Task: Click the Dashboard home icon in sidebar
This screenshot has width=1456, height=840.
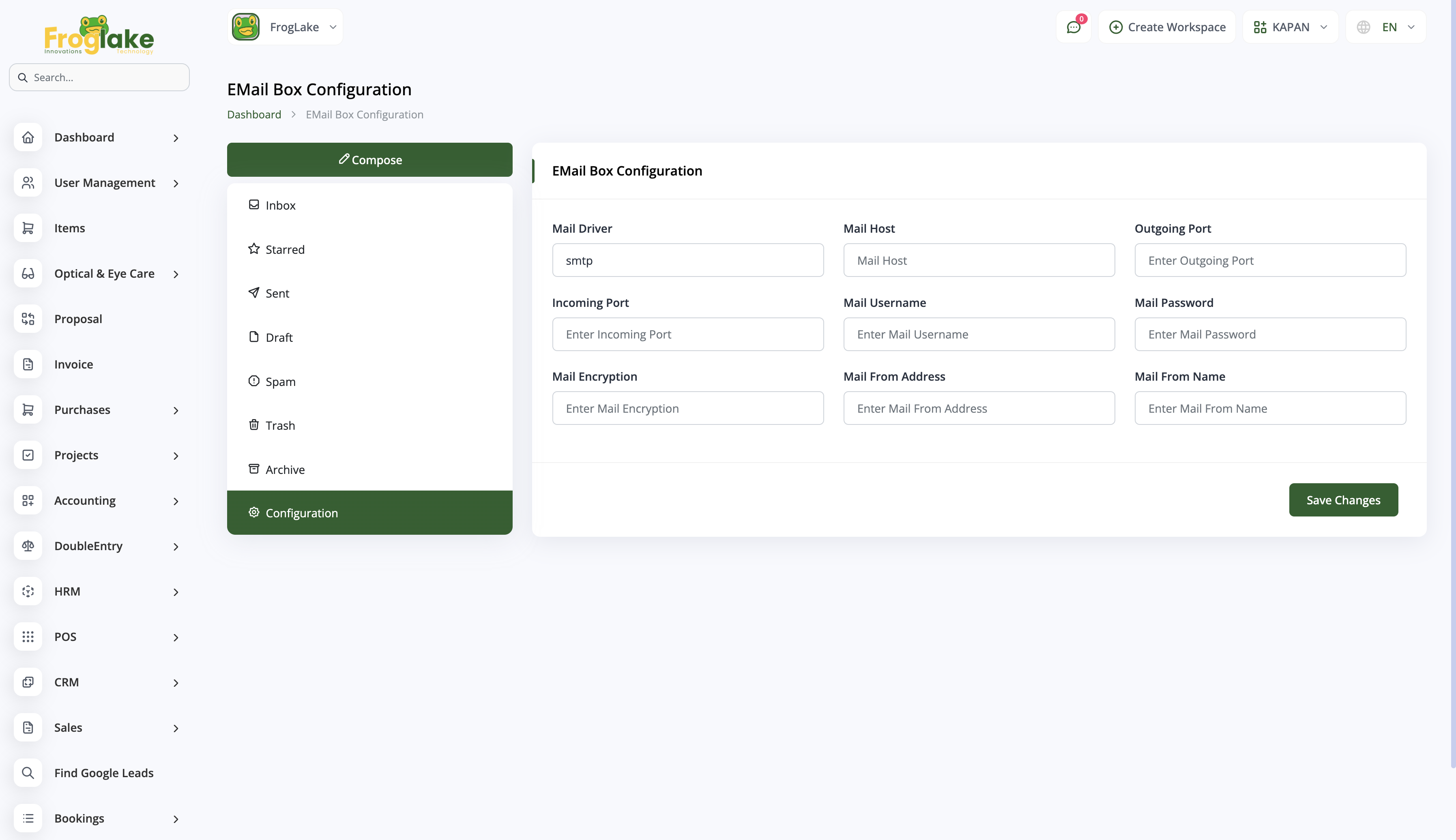Action: 28,137
